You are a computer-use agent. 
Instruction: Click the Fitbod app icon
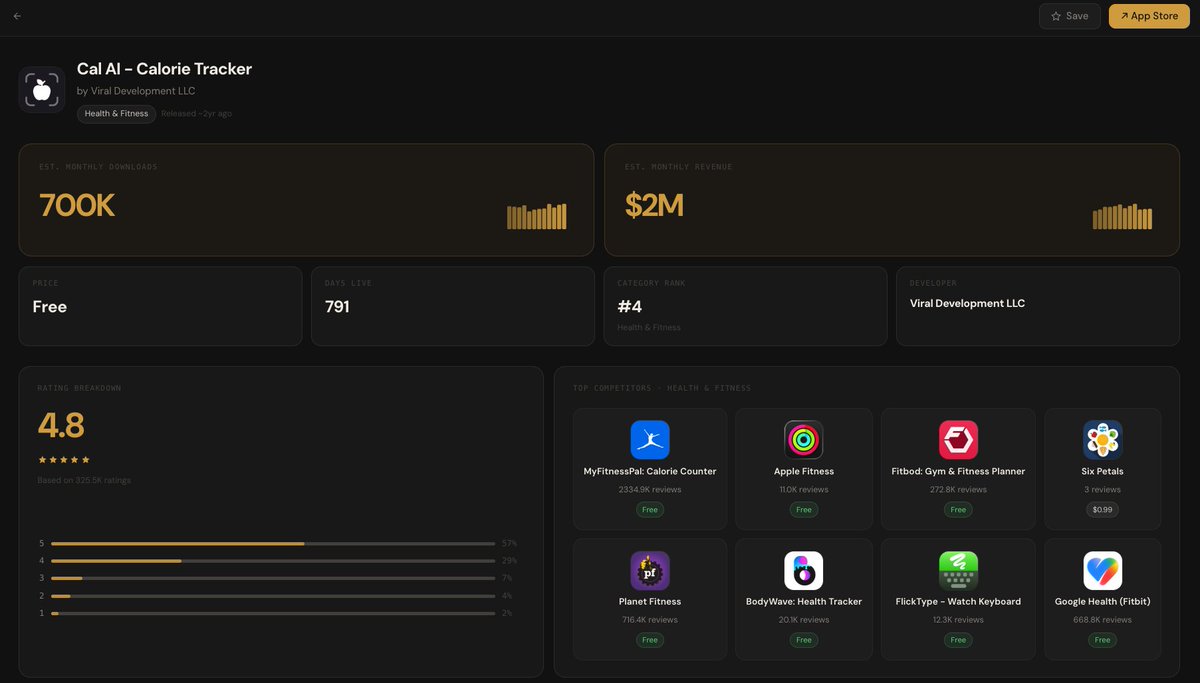point(958,440)
